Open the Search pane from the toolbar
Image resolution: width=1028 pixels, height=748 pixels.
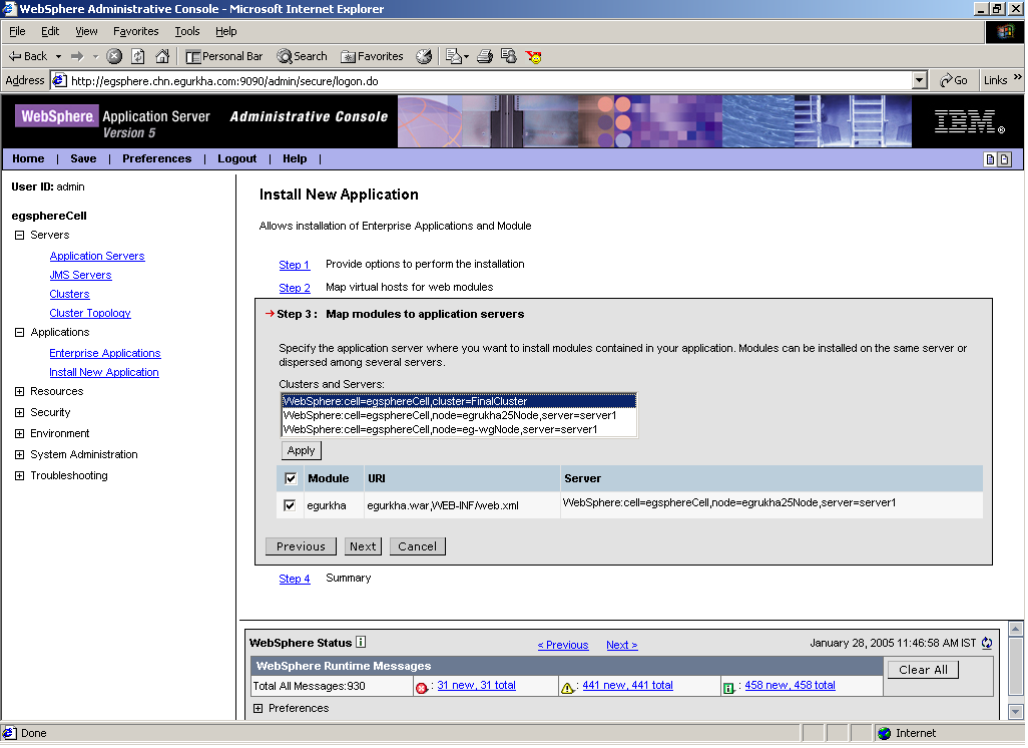coord(302,56)
